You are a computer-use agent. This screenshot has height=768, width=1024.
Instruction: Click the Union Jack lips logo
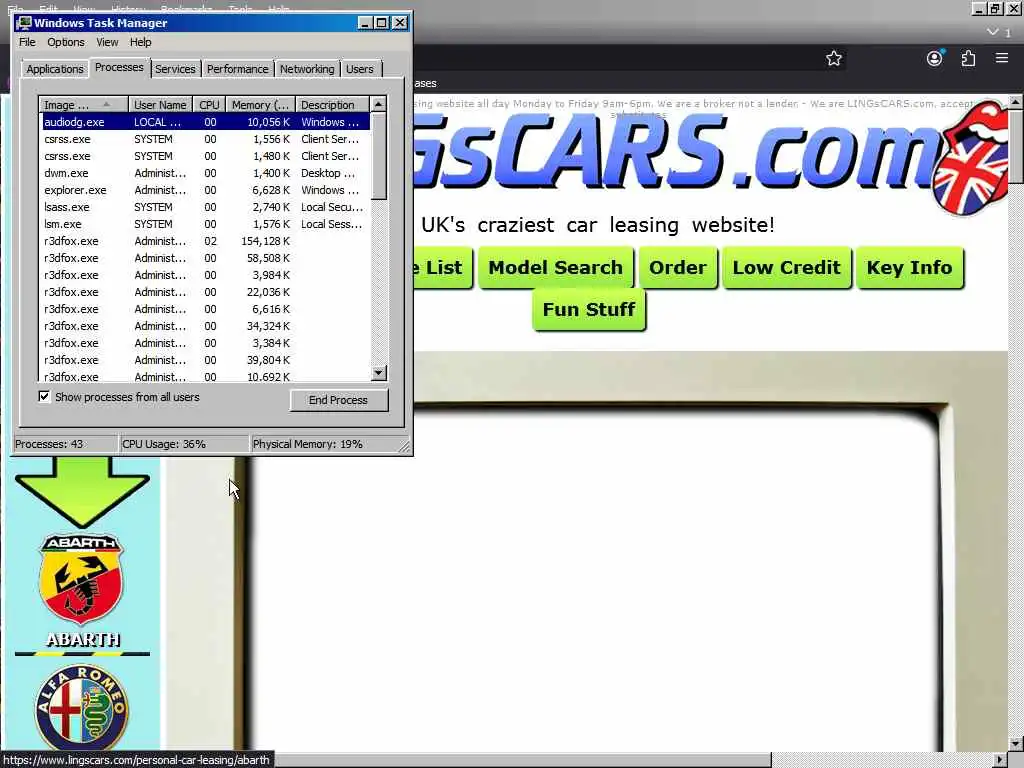point(972,159)
